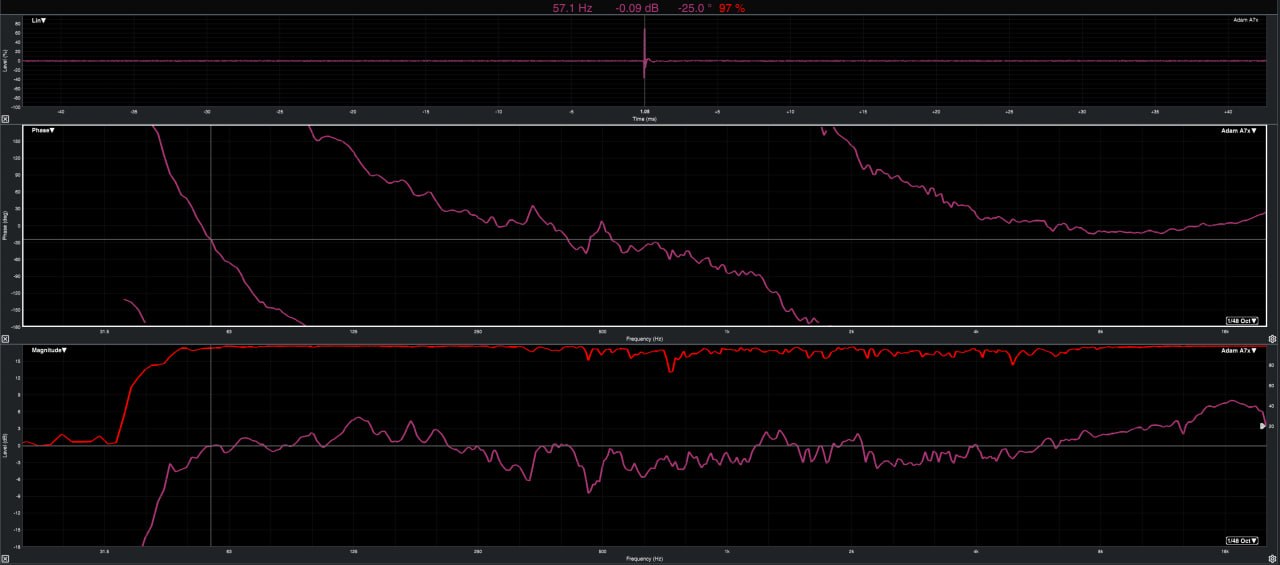
Task: Open 1/48 Oct smoothing dropdown in Magnitude plot
Action: (1242, 540)
